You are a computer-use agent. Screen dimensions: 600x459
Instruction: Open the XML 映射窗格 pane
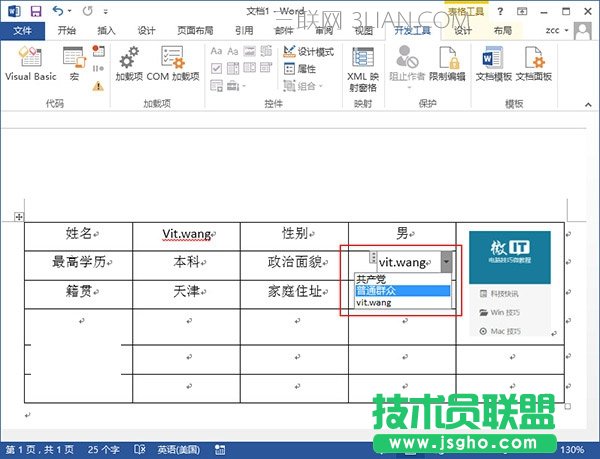click(363, 69)
